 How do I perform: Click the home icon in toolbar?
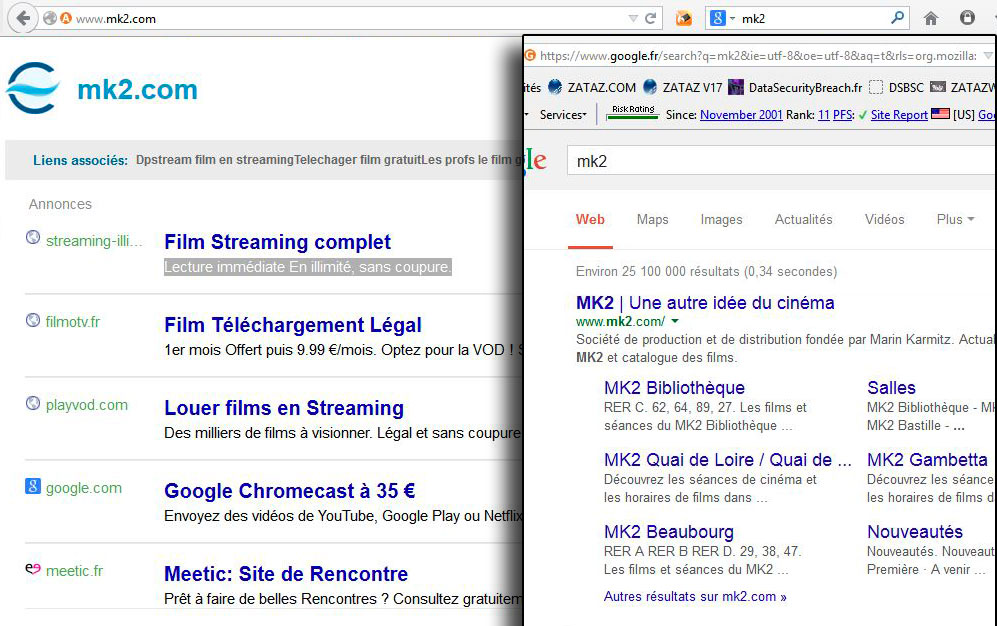click(931, 18)
